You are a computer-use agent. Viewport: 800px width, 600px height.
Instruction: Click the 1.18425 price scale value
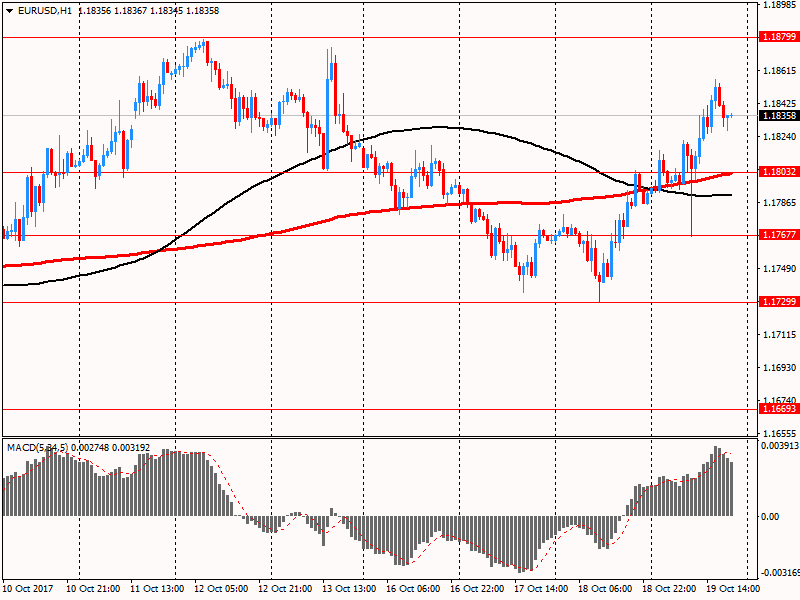click(780, 104)
